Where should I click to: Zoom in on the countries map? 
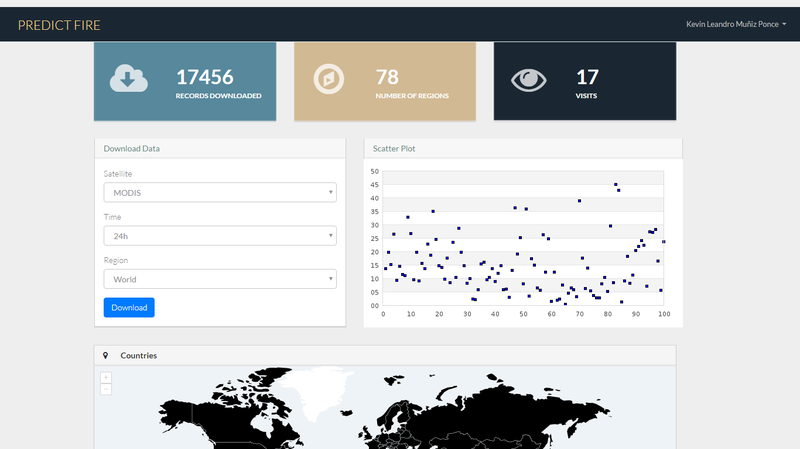[106, 378]
